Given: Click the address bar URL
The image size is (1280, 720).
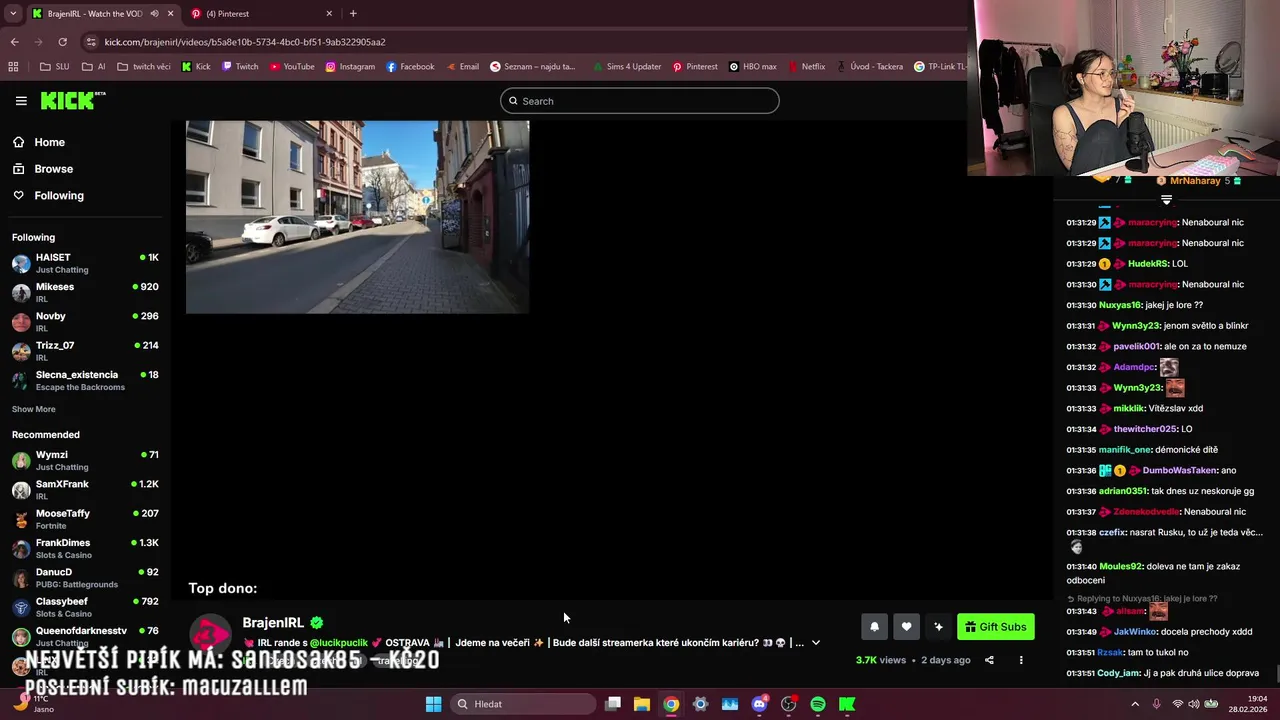Looking at the screenshot, I should pos(245,42).
